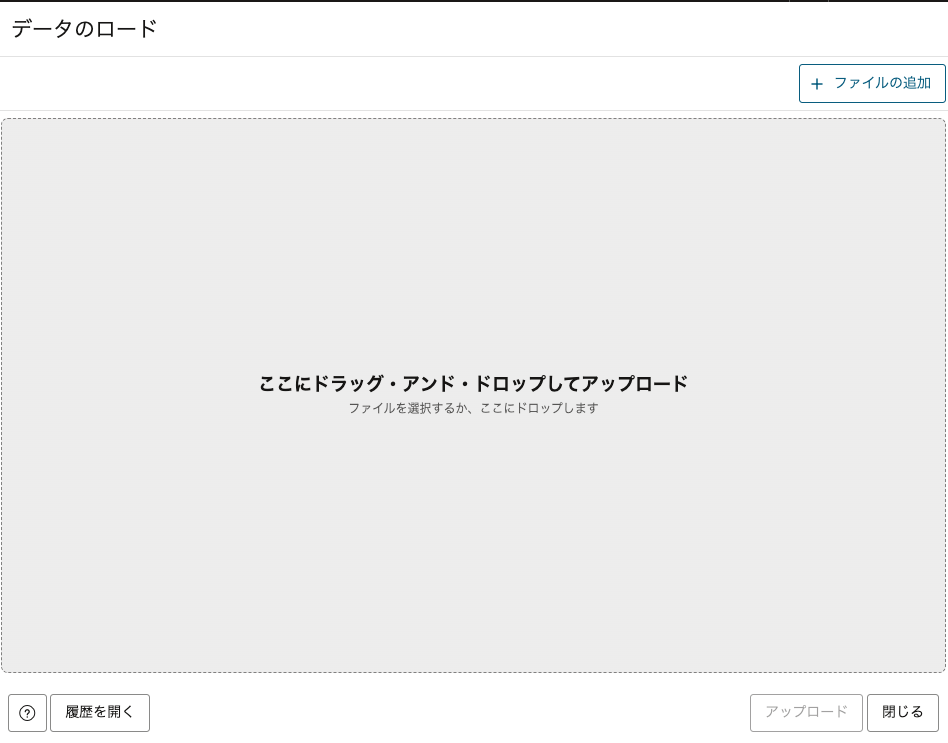Click the dark bar at top of window
The height and width of the screenshot is (743, 948).
point(473,3)
